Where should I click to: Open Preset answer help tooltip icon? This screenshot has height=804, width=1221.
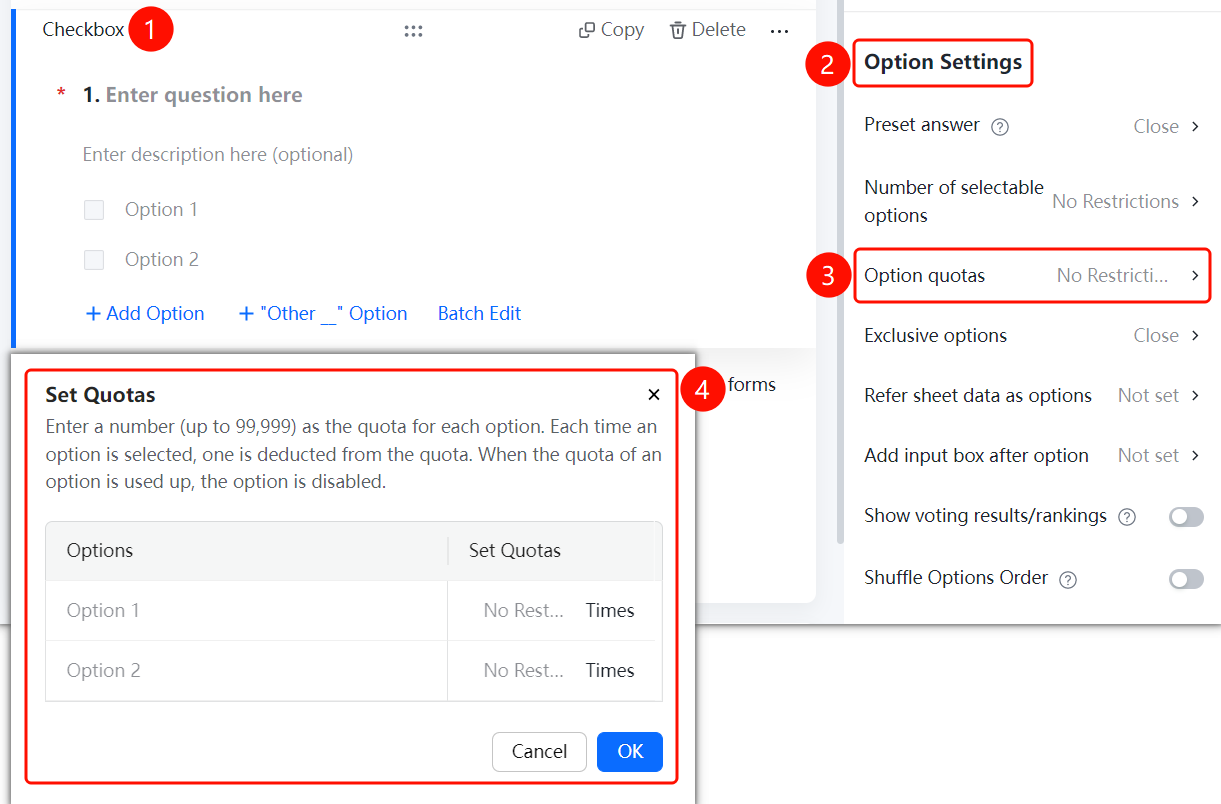coord(1000,127)
